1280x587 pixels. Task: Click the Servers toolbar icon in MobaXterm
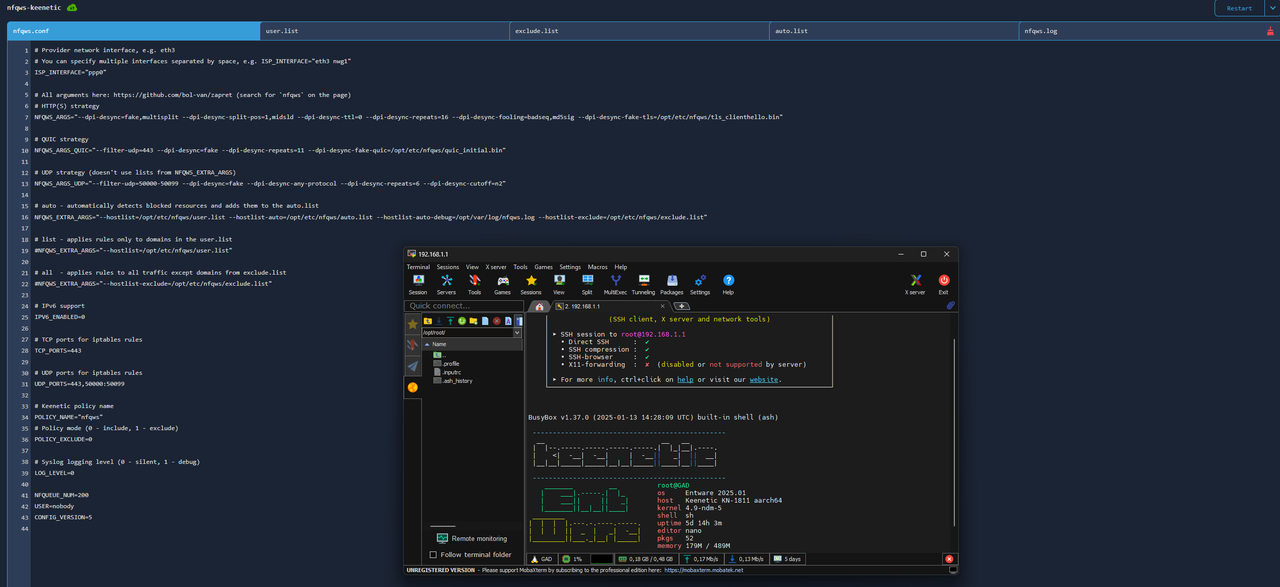click(x=446, y=285)
